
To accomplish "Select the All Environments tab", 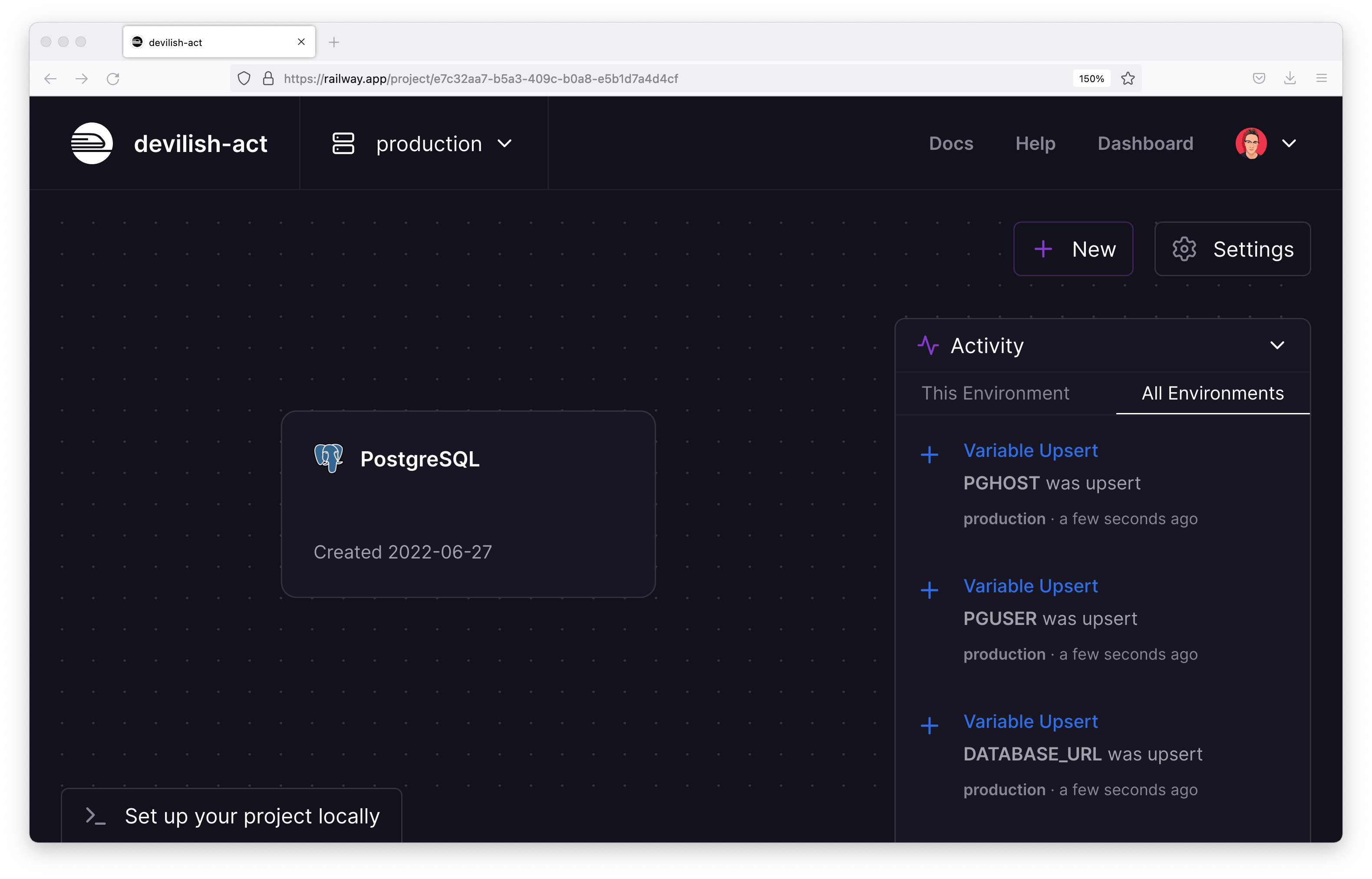I will tap(1213, 393).
